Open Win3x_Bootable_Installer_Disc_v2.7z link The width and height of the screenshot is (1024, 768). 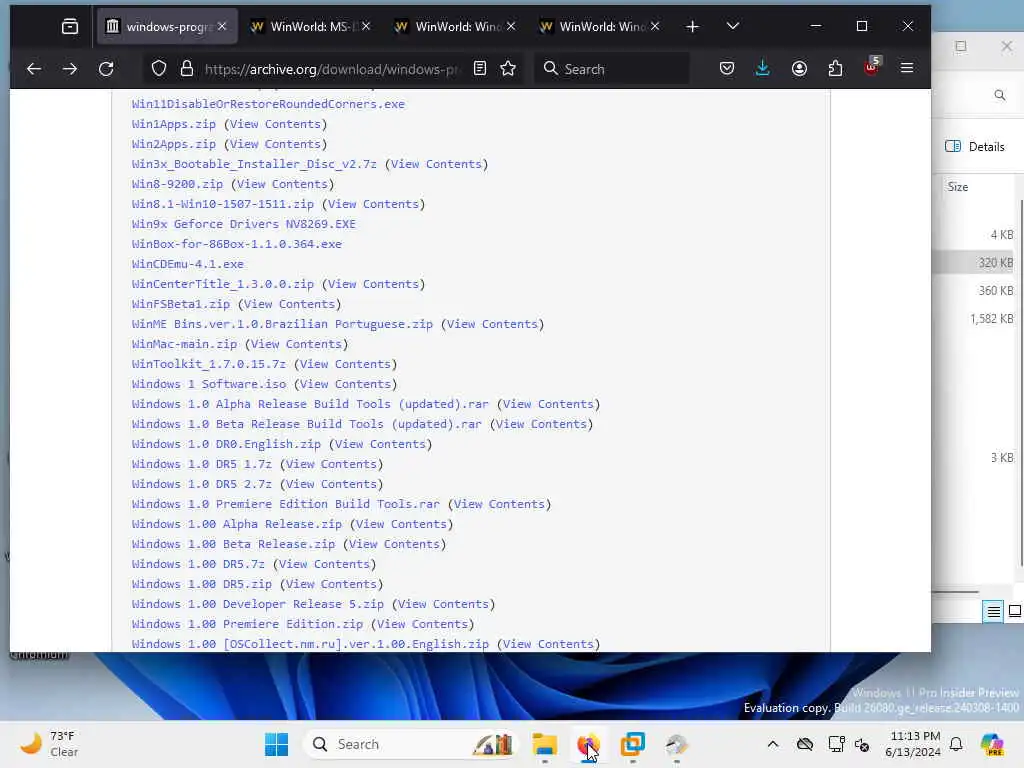coord(254,164)
